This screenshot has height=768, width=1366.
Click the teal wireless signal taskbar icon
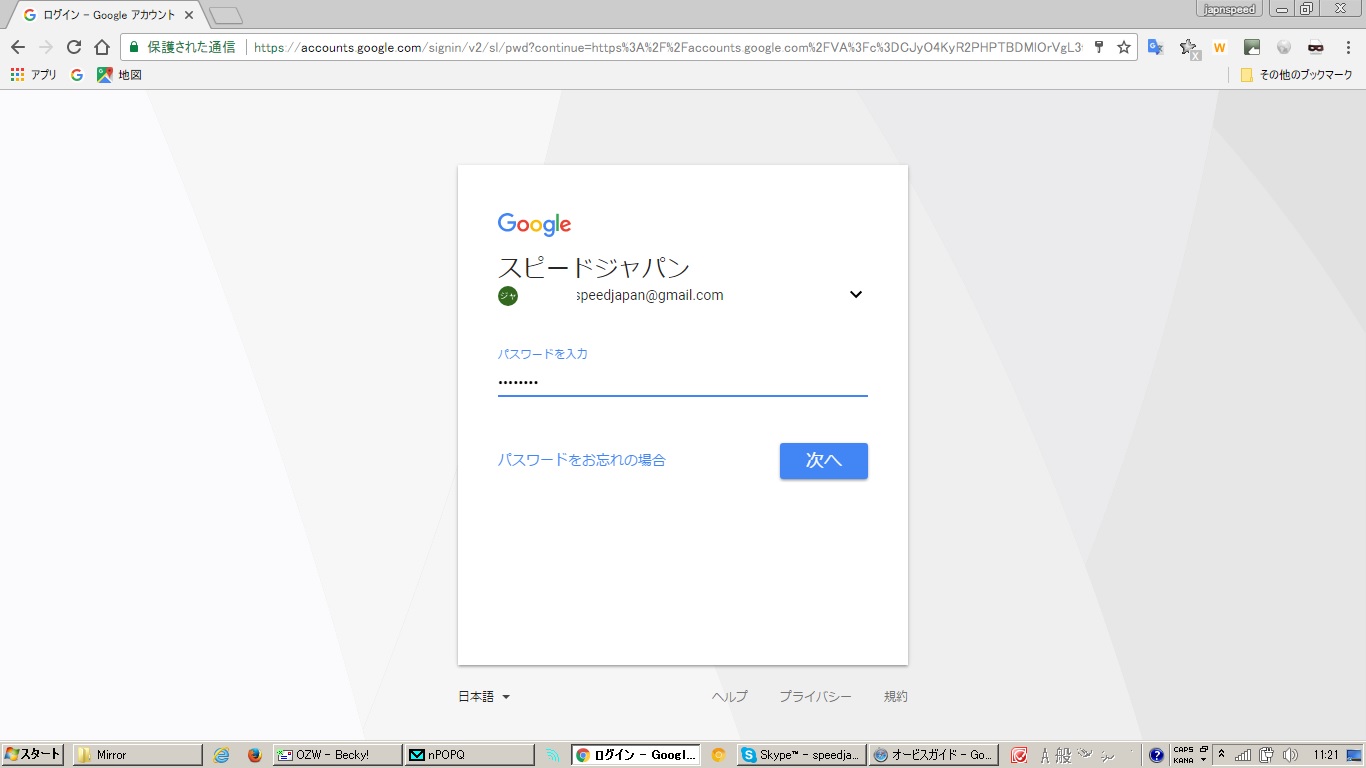pos(552,755)
